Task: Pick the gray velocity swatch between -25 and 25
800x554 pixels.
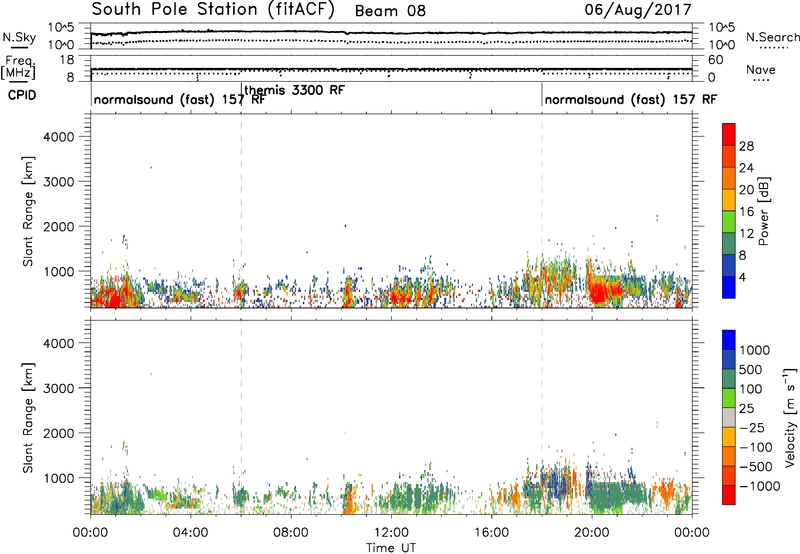Action: tap(729, 418)
